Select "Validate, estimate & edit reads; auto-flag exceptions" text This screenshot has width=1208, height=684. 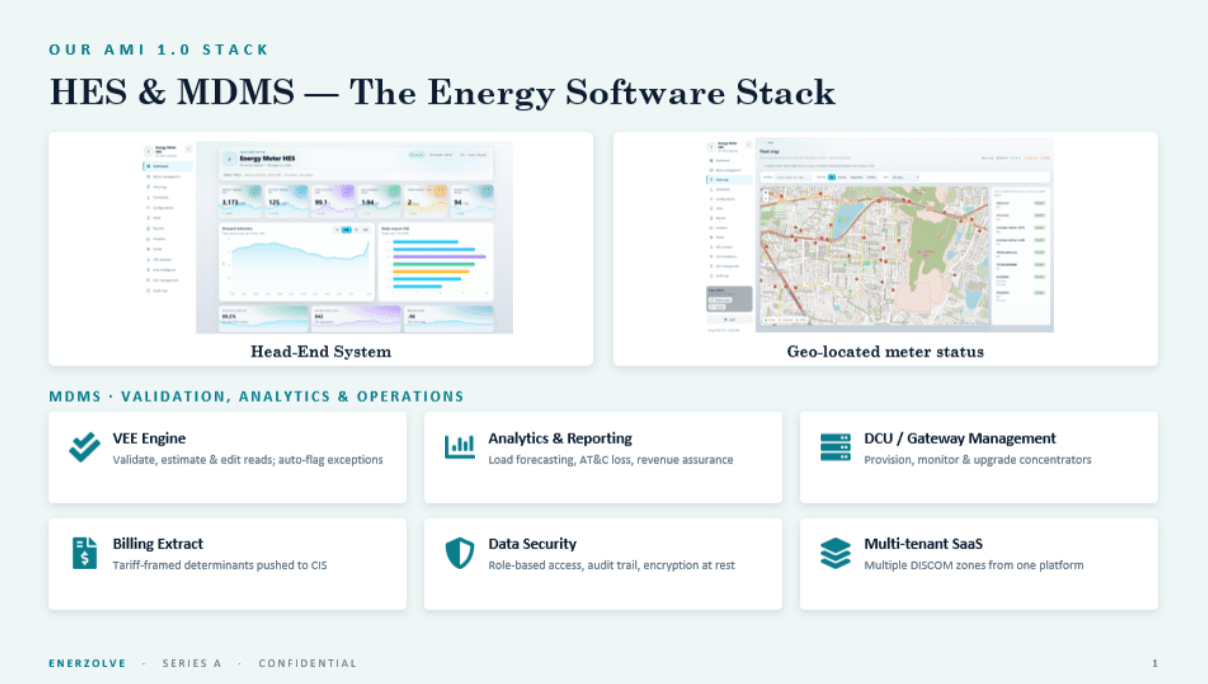248,460
